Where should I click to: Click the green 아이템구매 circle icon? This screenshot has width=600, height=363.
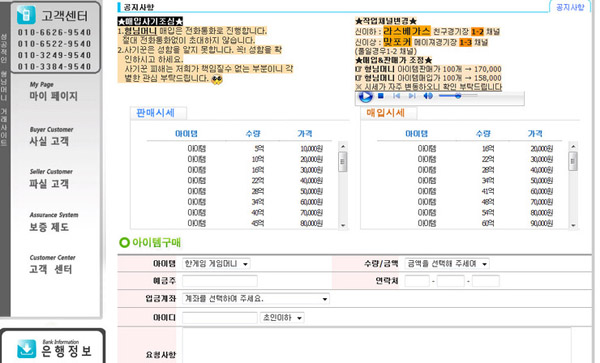[x=124, y=243]
